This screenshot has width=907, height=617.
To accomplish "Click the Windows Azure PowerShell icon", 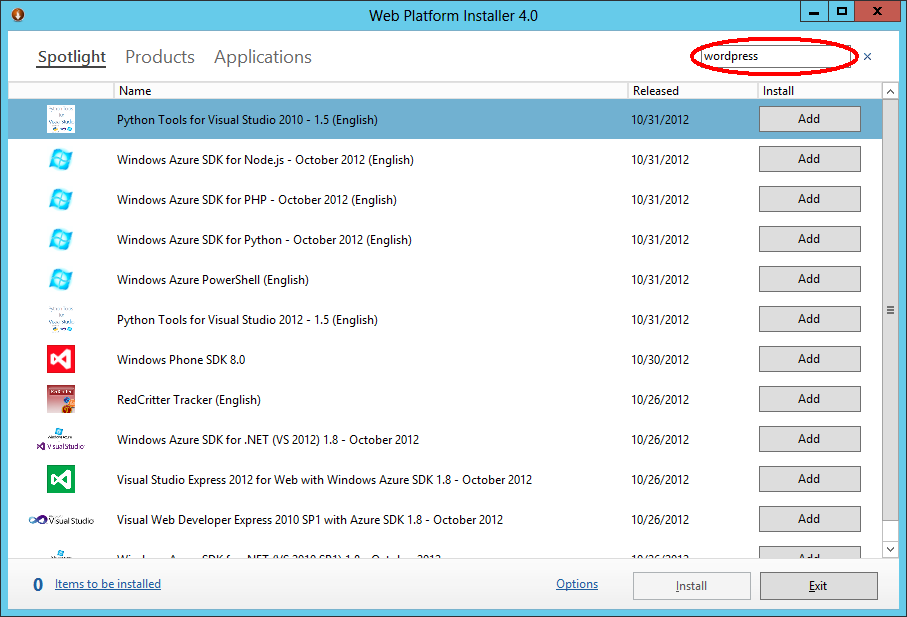I will point(61,279).
